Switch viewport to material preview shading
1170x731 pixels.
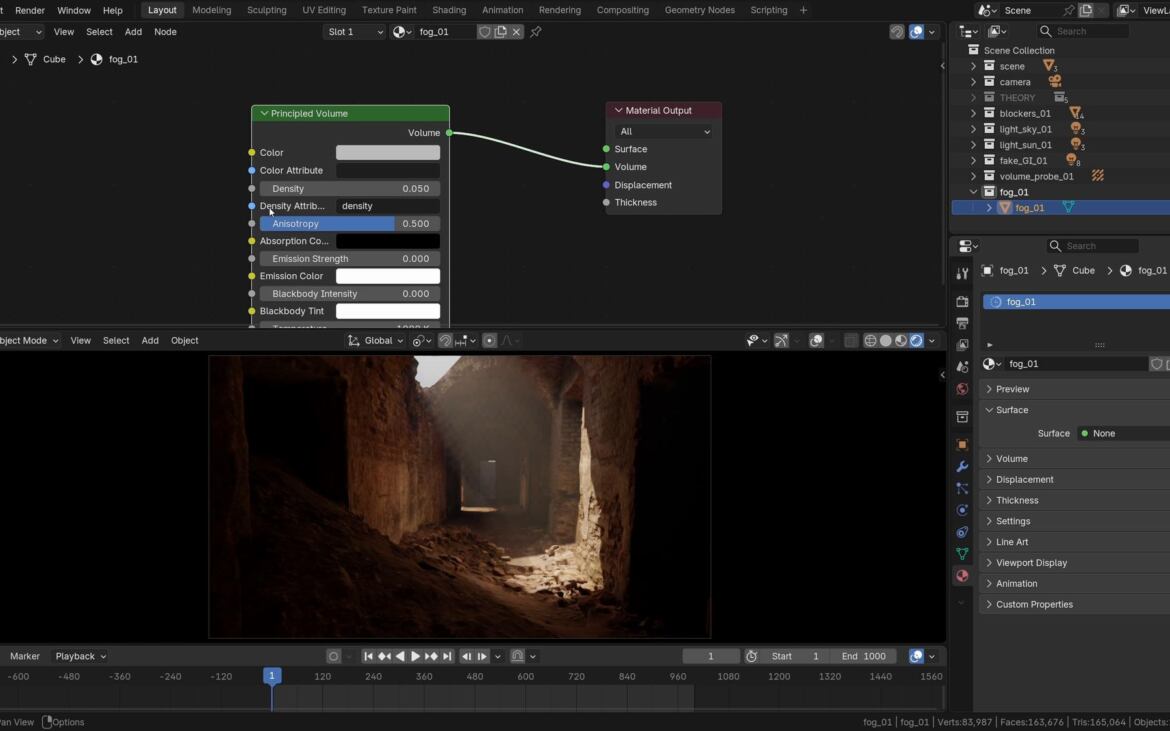click(x=901, y=341)
